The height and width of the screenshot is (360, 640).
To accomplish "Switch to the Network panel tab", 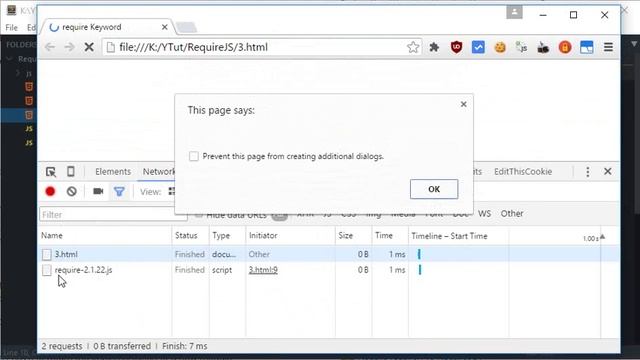I will point(158,171).
